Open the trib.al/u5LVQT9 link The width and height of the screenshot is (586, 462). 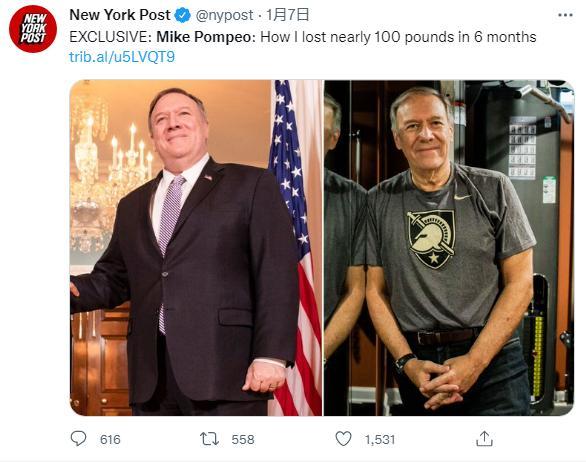pyautogui.click(x=122, y=57)
